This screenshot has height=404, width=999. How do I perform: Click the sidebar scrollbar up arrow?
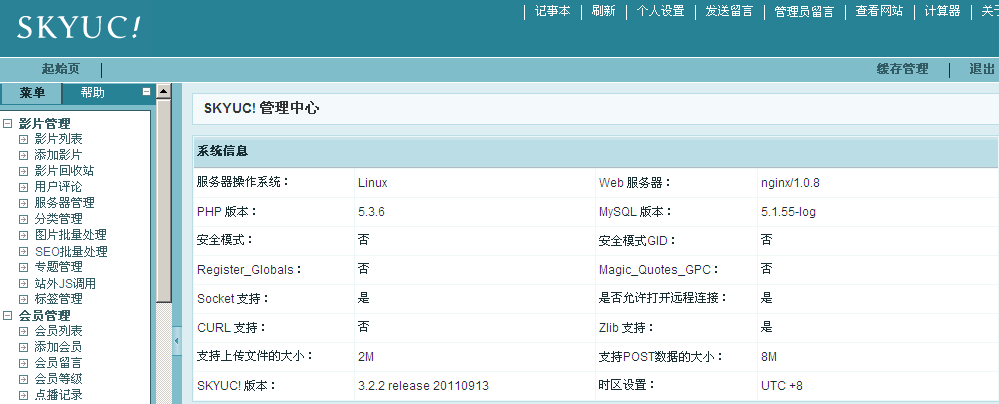pyautogui.click(x=164, y=91)
